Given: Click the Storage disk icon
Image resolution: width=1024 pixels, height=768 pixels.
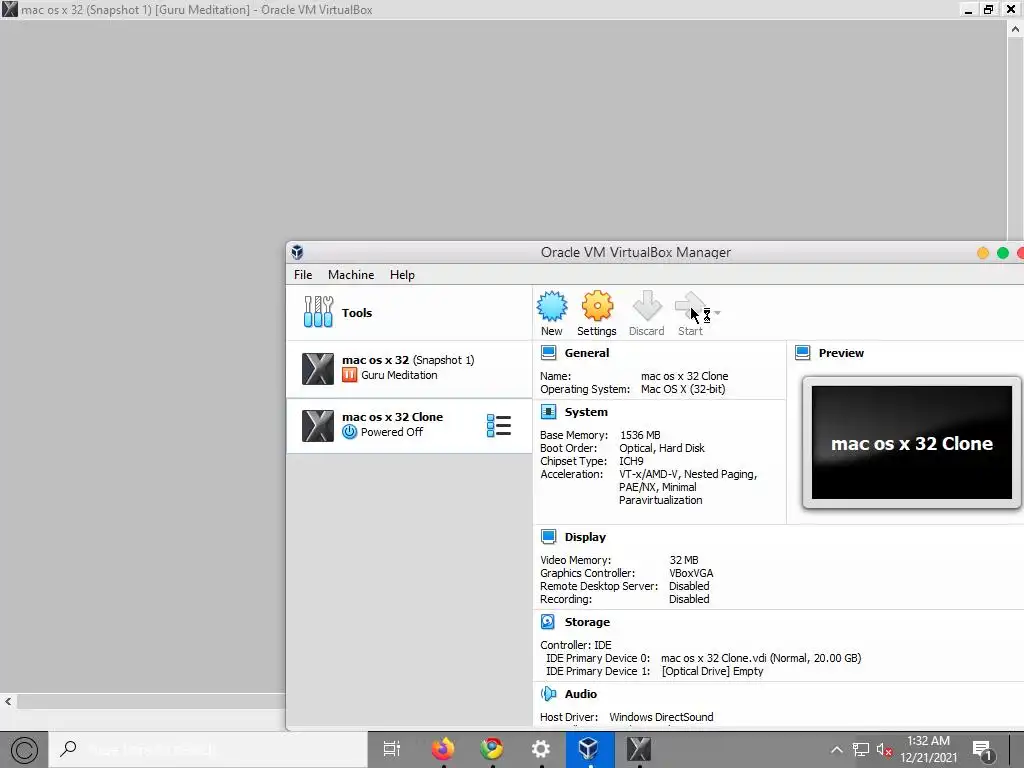Looking at the screenshot, I should pos(548,622).
